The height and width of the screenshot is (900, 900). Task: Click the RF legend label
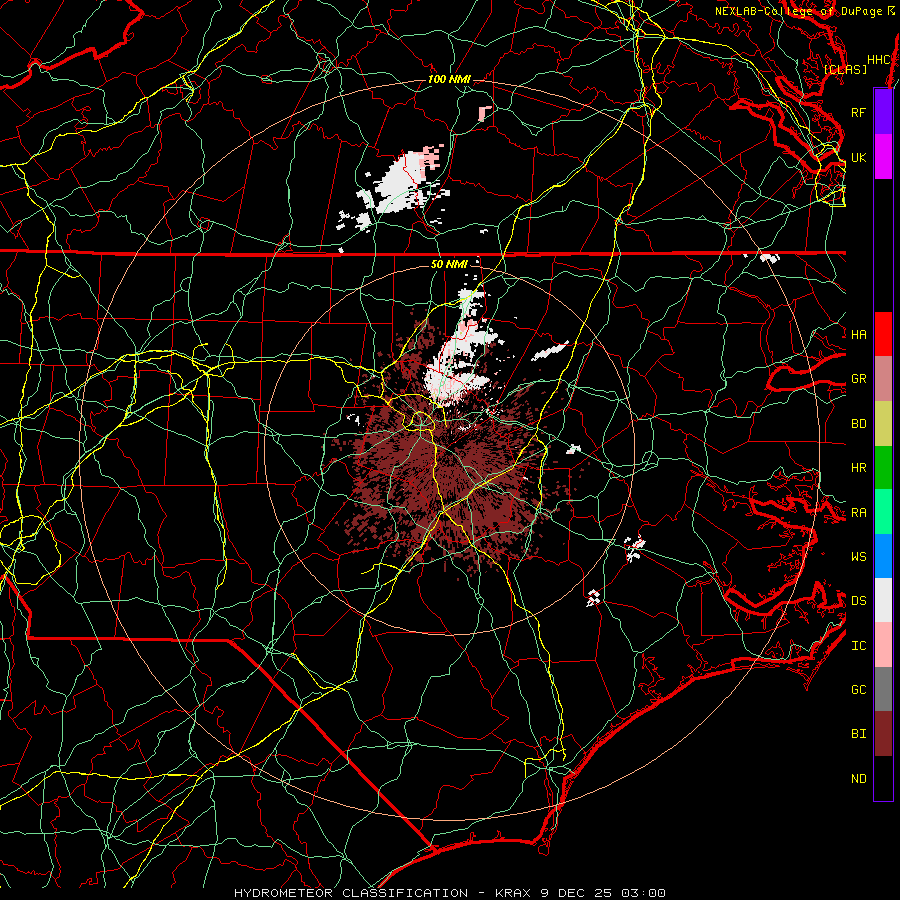858,112
